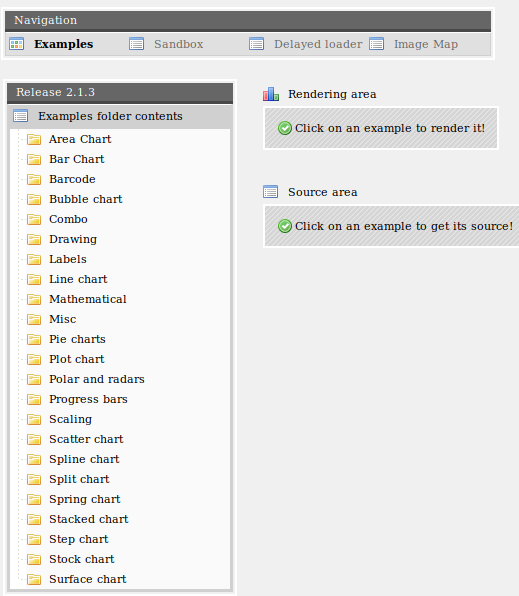Open the Scatter chart examples

click(86, 439)
